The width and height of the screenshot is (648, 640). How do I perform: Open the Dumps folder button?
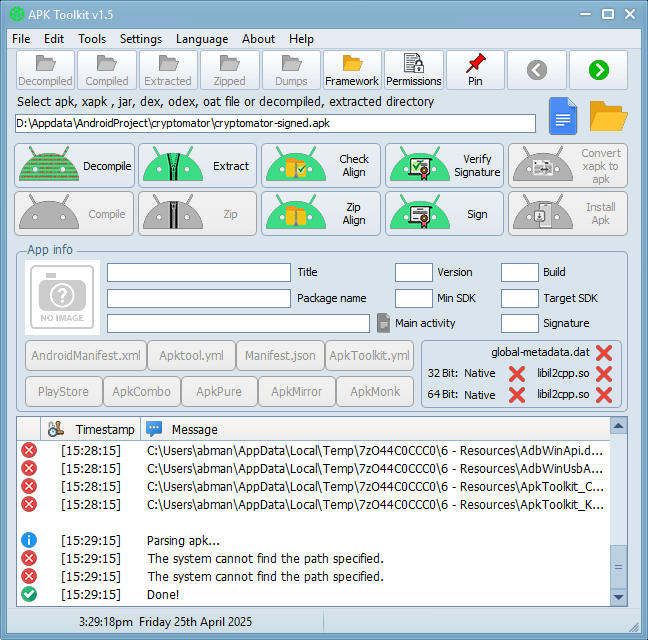pos(291,70)
